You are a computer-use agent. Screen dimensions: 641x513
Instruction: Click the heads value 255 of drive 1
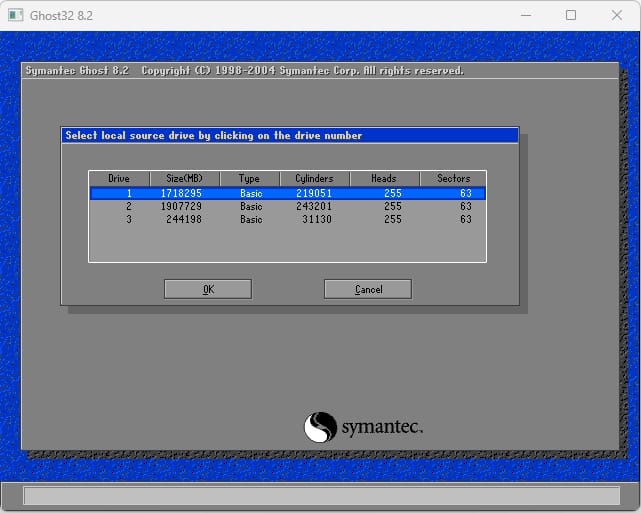(x=393, y=193)
